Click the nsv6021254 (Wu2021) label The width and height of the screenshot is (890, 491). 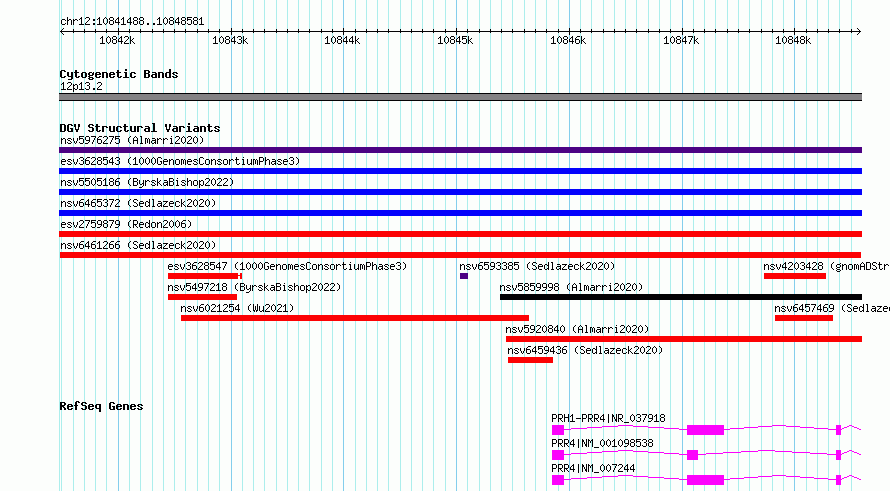pos(237,308)
